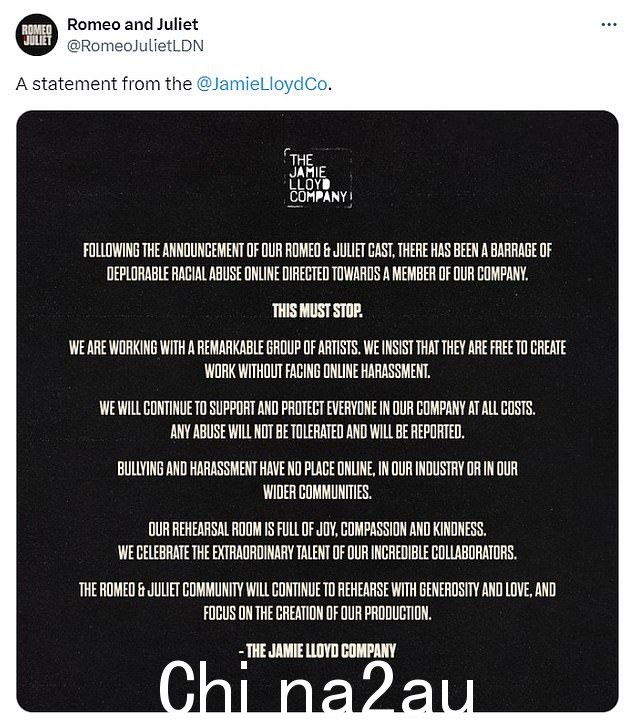Click the '- The Jamie Lloyd Company' signature
The height and width of the screenshot is (720, 634).
[317, 650]
